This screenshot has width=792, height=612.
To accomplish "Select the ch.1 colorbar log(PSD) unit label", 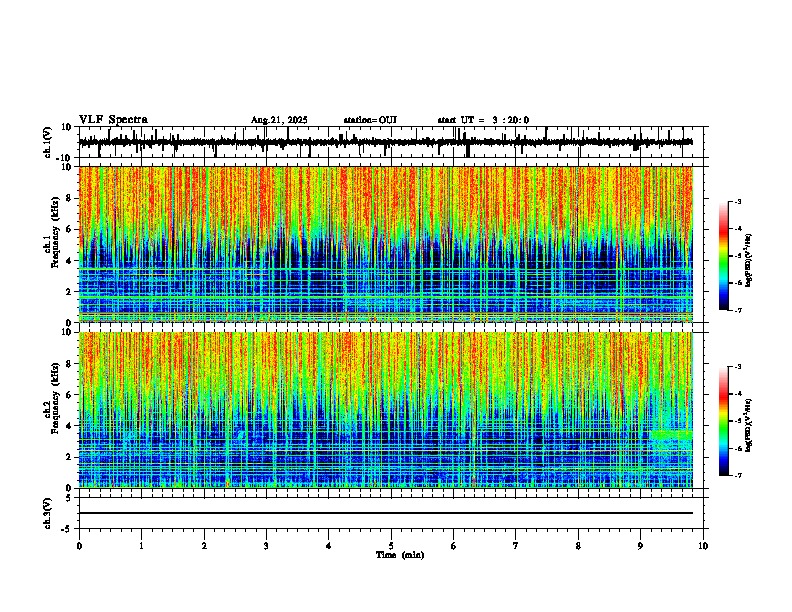I will coord(749,260).
